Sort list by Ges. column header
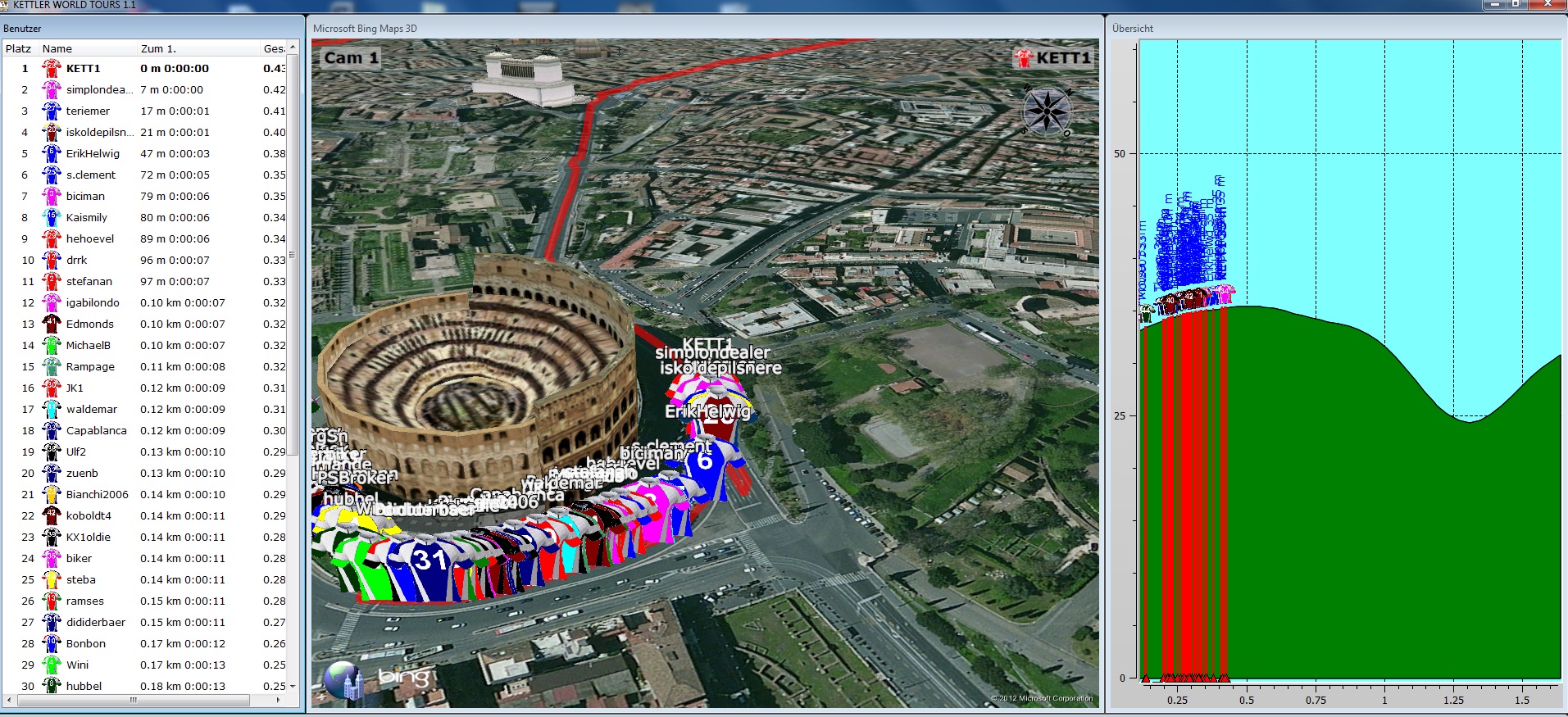1568x717 pixels. click(x=274, y=48)
